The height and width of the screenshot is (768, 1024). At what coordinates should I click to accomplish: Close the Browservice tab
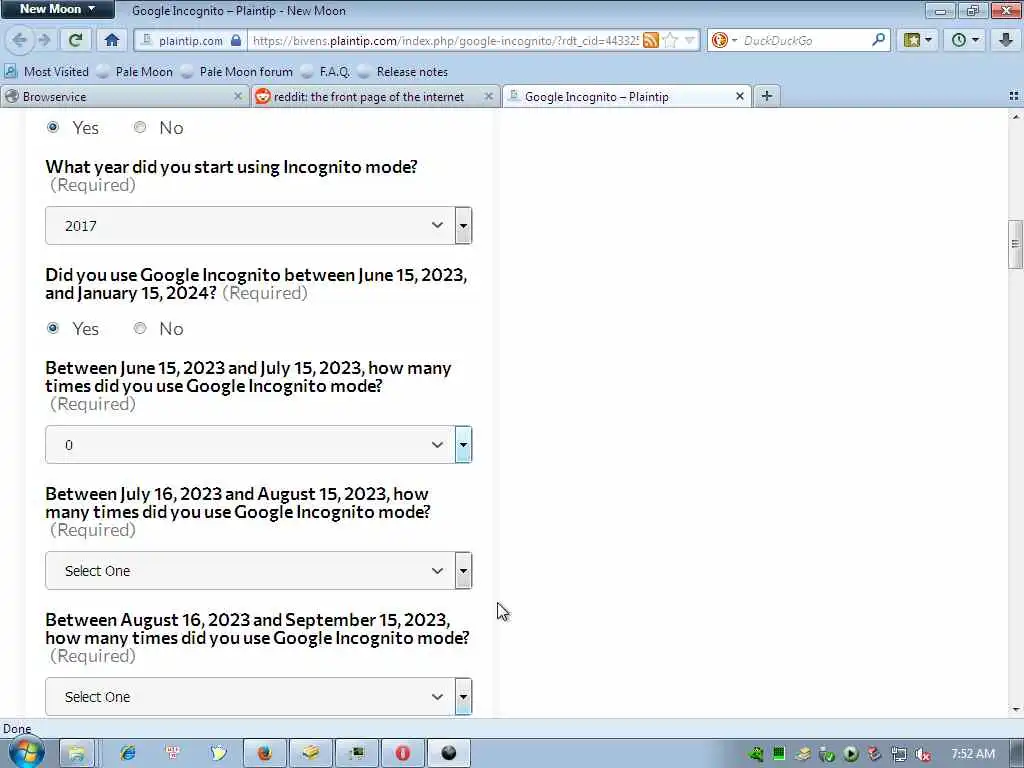238,97
